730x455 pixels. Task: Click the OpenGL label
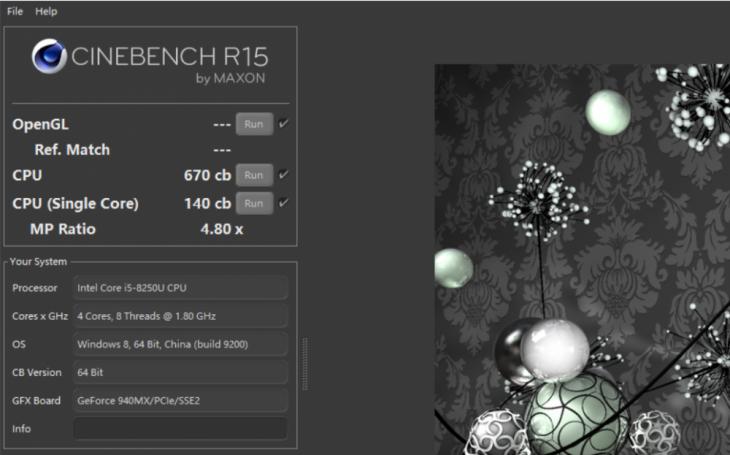[x=41, y=124]
